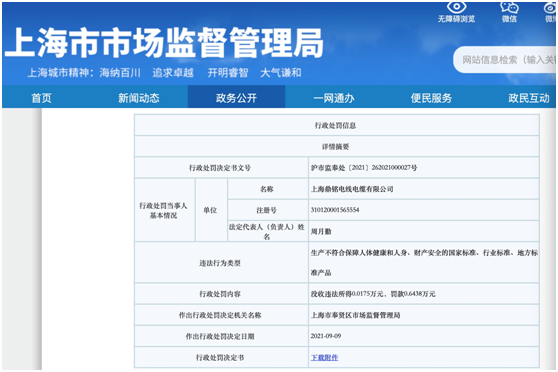Click the 行政处罚内容 label cell
Viewport: 558px width, 372px height.
pyautogui.click(x=221, y=294)
